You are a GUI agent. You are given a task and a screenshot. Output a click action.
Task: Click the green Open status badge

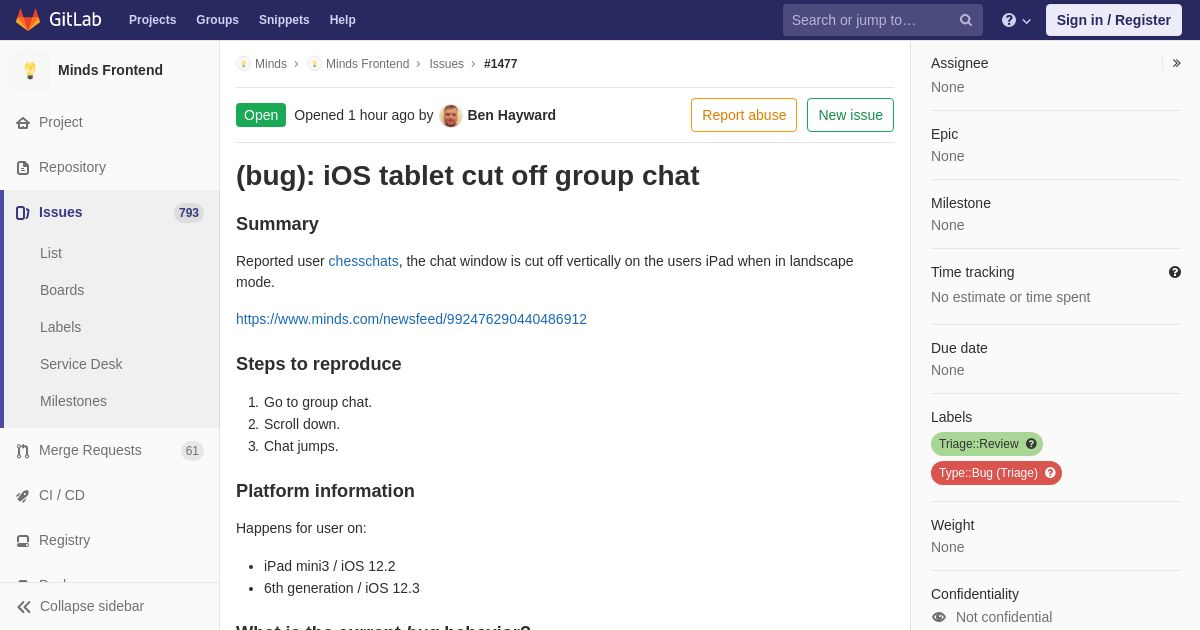tap(261, 115)
